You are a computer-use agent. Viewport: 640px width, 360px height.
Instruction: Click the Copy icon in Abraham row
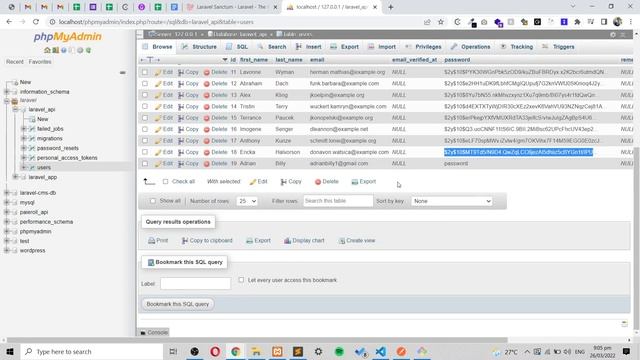tap(181, 83)
